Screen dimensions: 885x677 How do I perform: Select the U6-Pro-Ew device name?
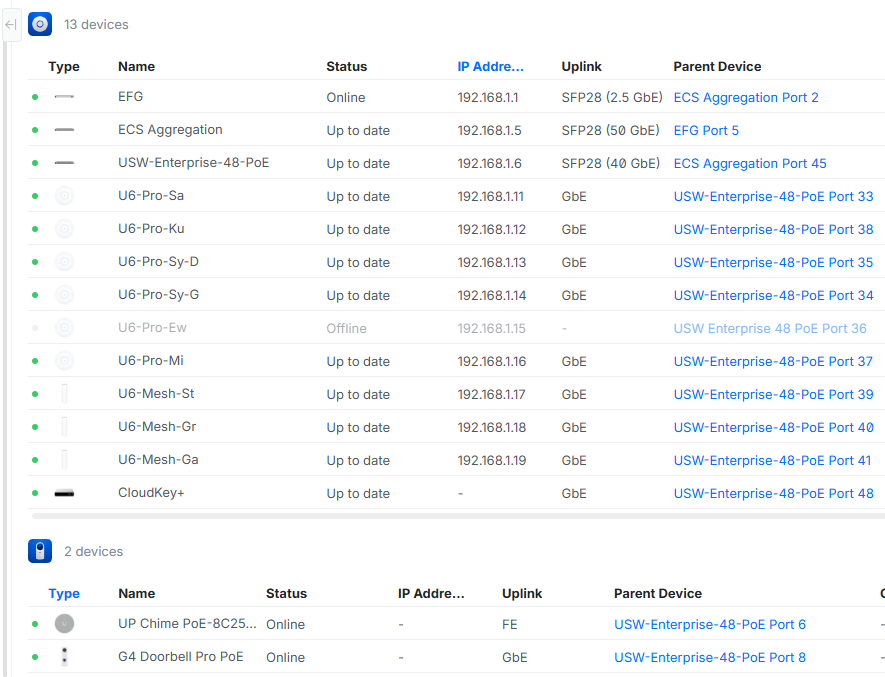tap(152, 327)
